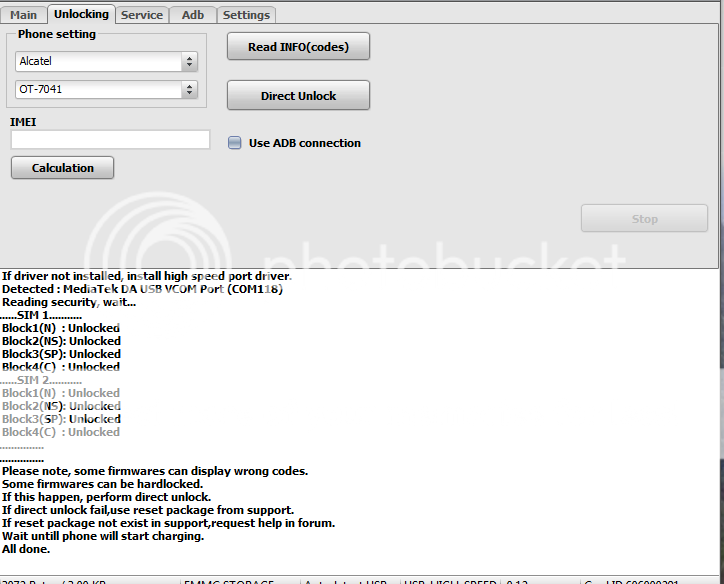Viewport: 724px width, 584px height.
Task: Select the Unlocking tab
Action: [81, 14]
